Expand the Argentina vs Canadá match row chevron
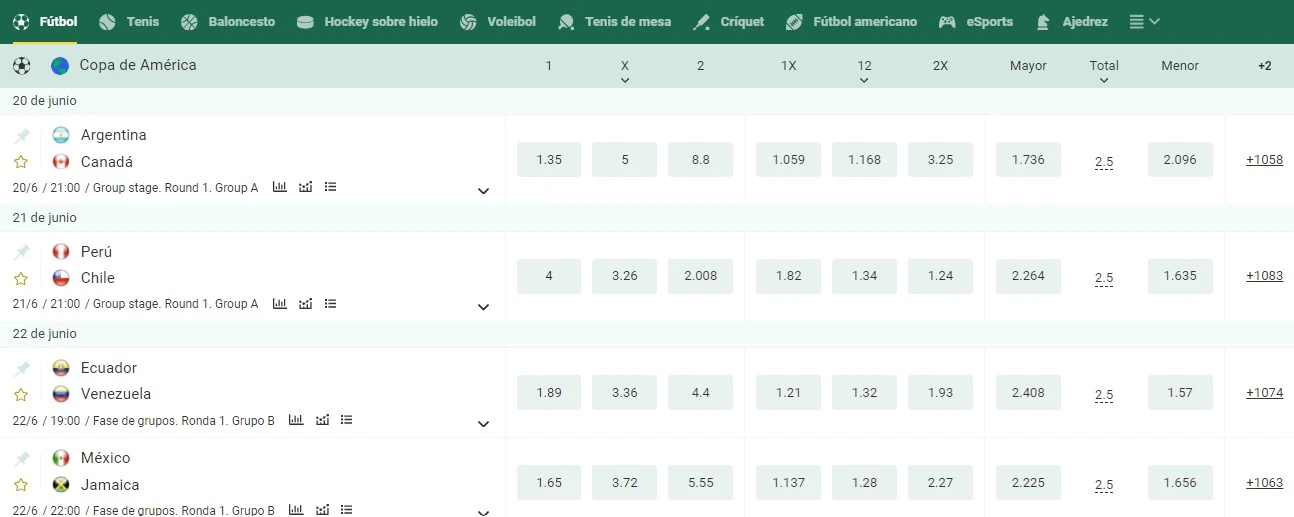Screen dimensions: 1294x517 (x=483, y=191)
